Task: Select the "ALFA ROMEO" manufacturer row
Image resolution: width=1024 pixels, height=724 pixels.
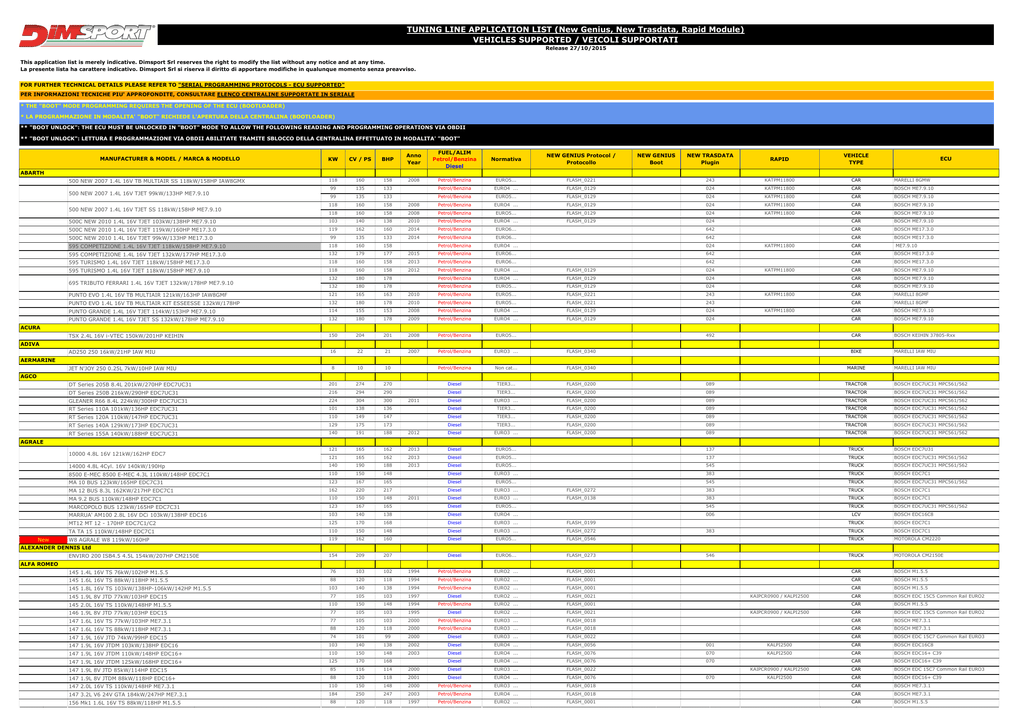Action: tap(509, 564)
